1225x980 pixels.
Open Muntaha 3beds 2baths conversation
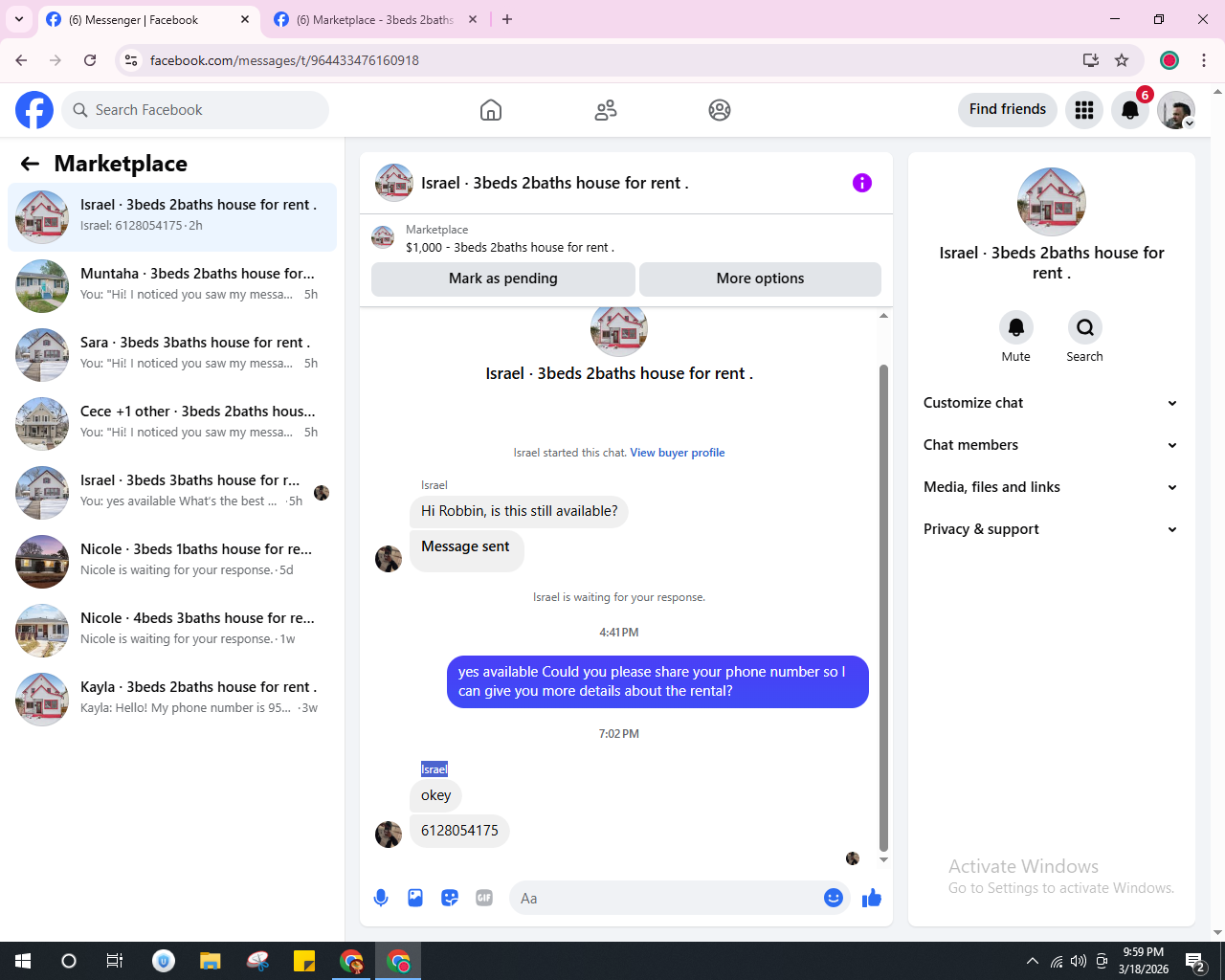pos(172,286)
